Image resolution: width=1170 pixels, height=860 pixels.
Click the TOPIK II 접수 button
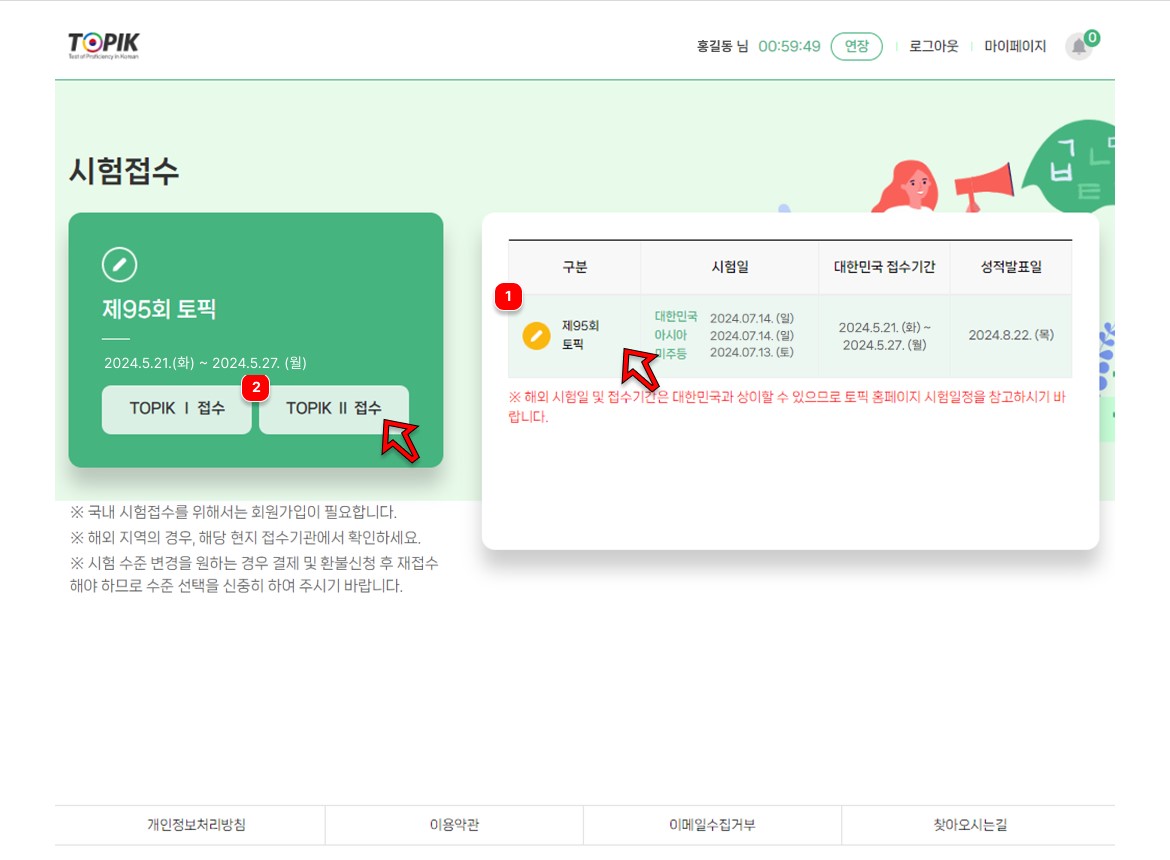[x=334, y=409]
